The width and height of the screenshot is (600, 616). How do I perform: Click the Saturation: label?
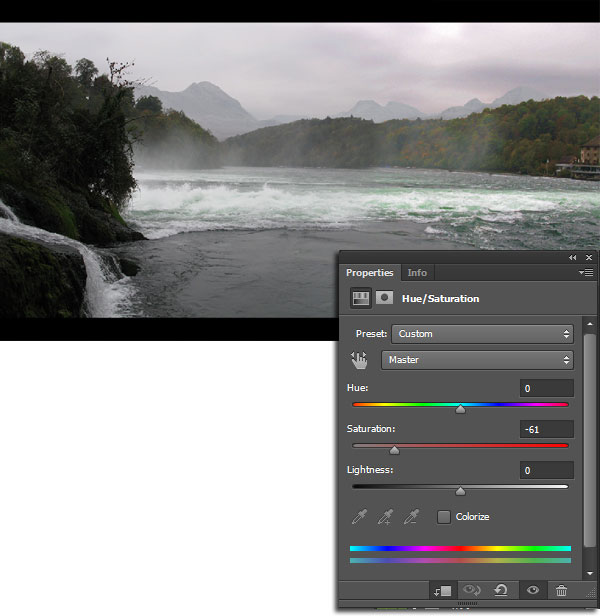[x=371, y=429]
